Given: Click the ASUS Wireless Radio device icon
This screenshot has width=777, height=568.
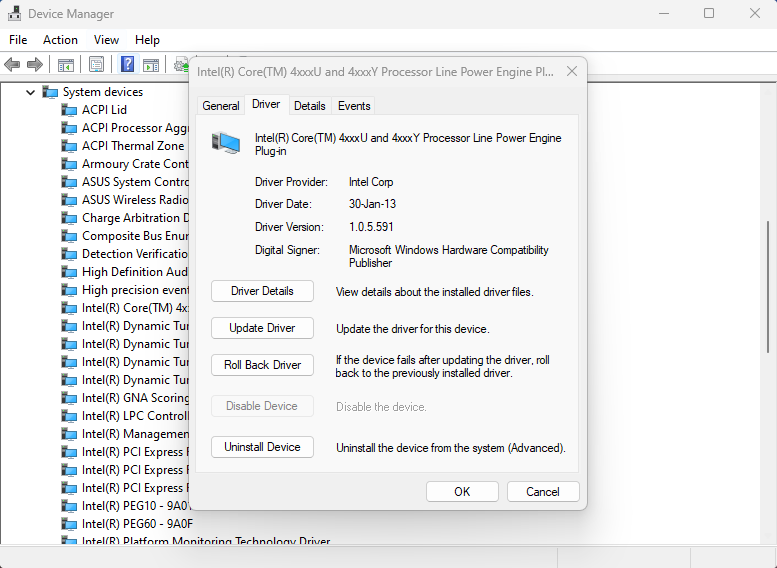Looking at the screenshot, I should (x=69, y=200).
